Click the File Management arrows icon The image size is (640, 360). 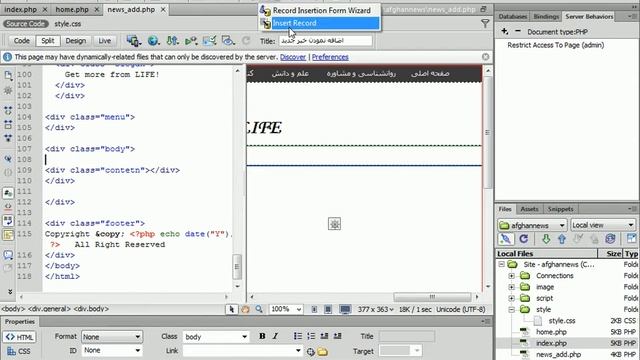(x=172, y=40)
